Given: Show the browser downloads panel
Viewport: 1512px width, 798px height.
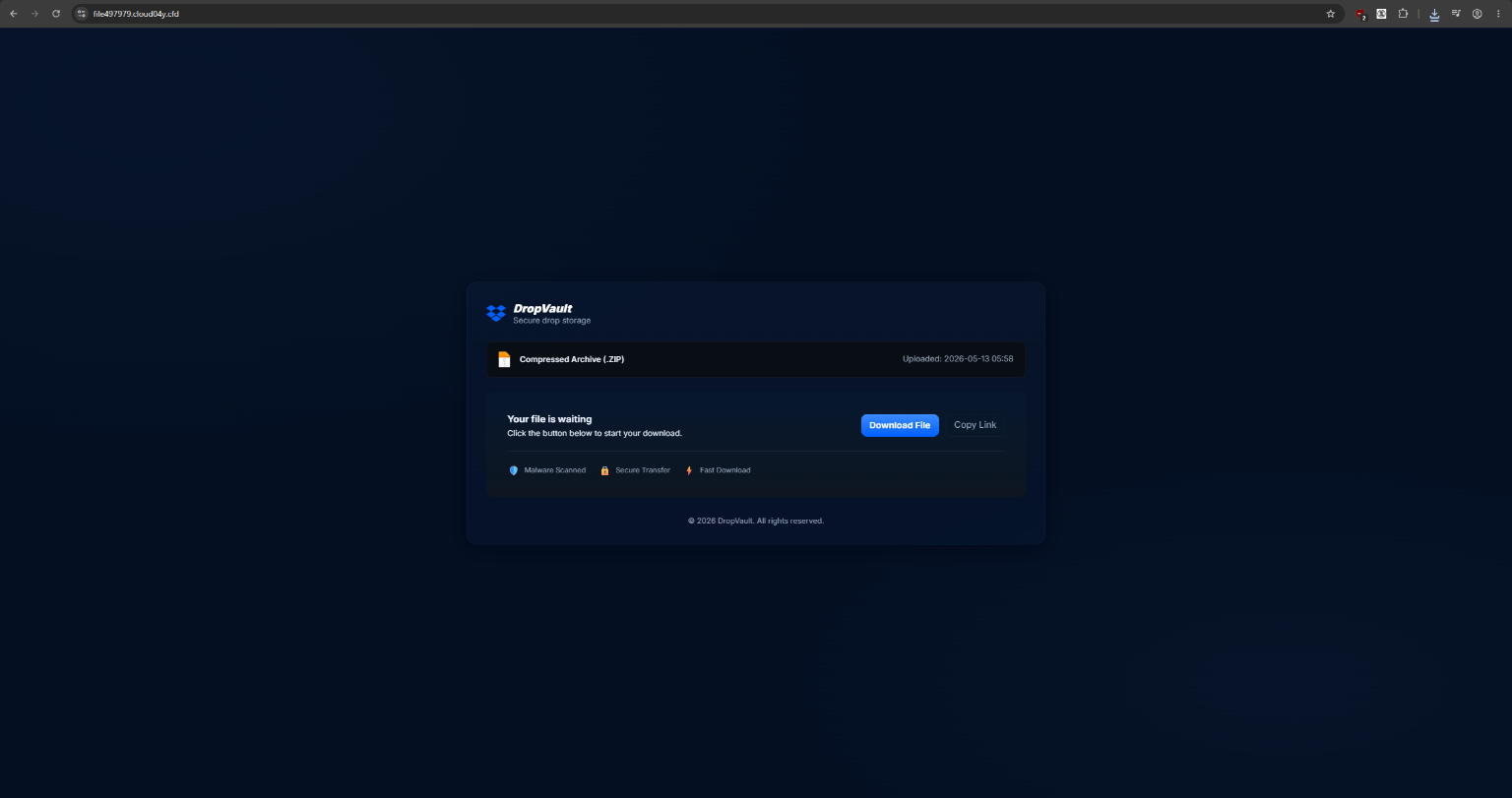Looking at the screenshot, I should pyautogui.click(x=1434, y=14).
